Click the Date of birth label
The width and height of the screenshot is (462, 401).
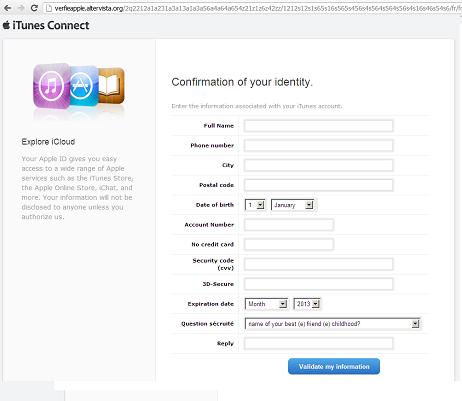pyautogui.click(x=215, y=205)
